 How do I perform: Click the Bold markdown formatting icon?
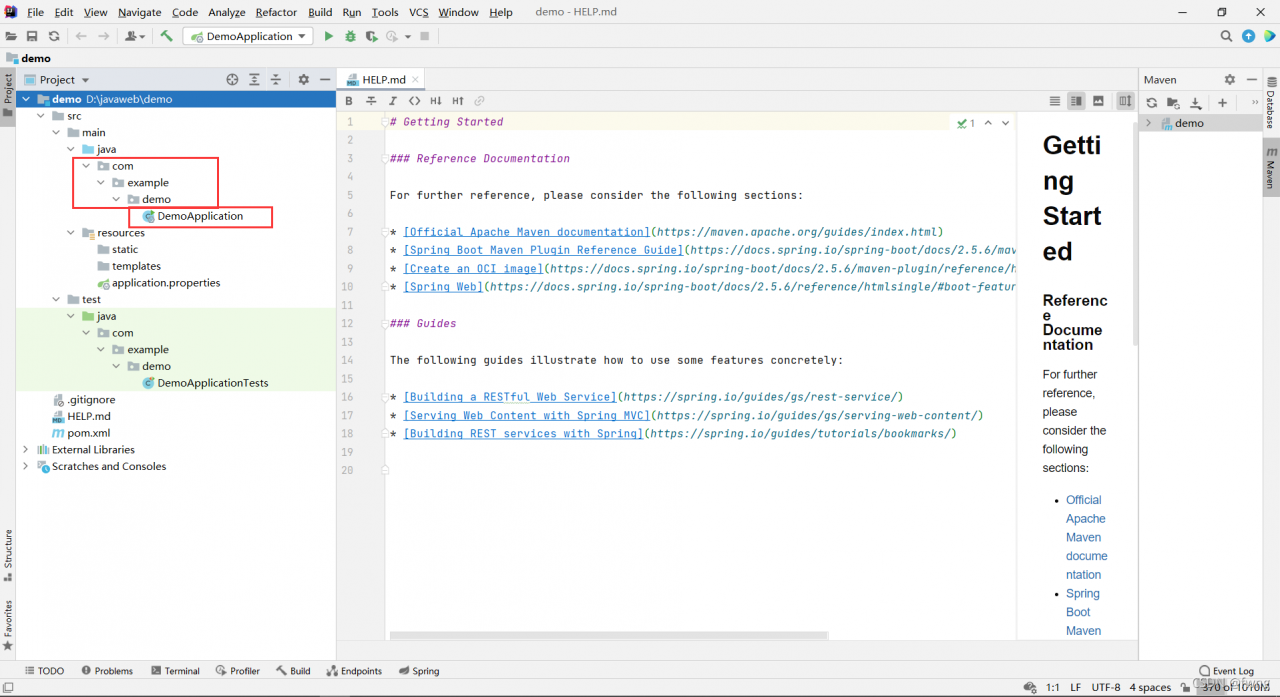pyautogui.click(x=349, y=101)
